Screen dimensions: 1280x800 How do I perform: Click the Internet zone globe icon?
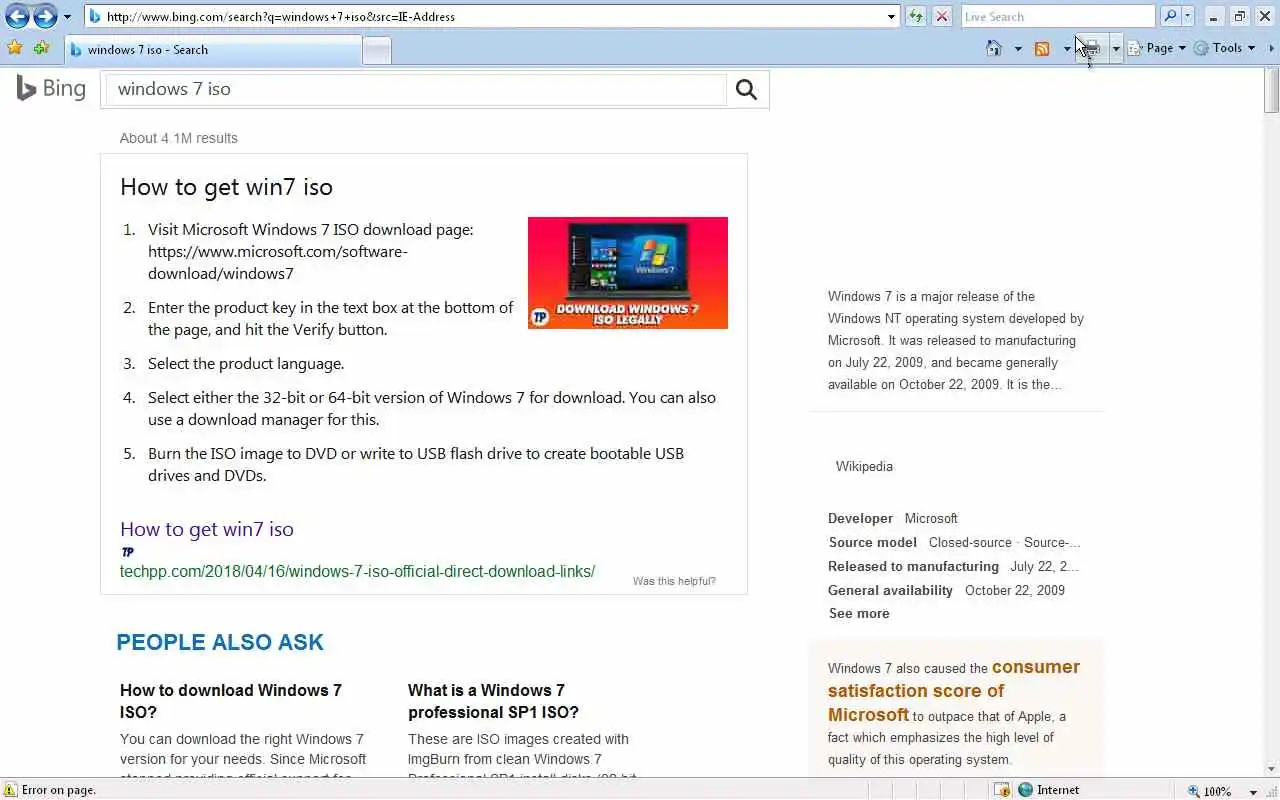click(x=1025, y=790)
